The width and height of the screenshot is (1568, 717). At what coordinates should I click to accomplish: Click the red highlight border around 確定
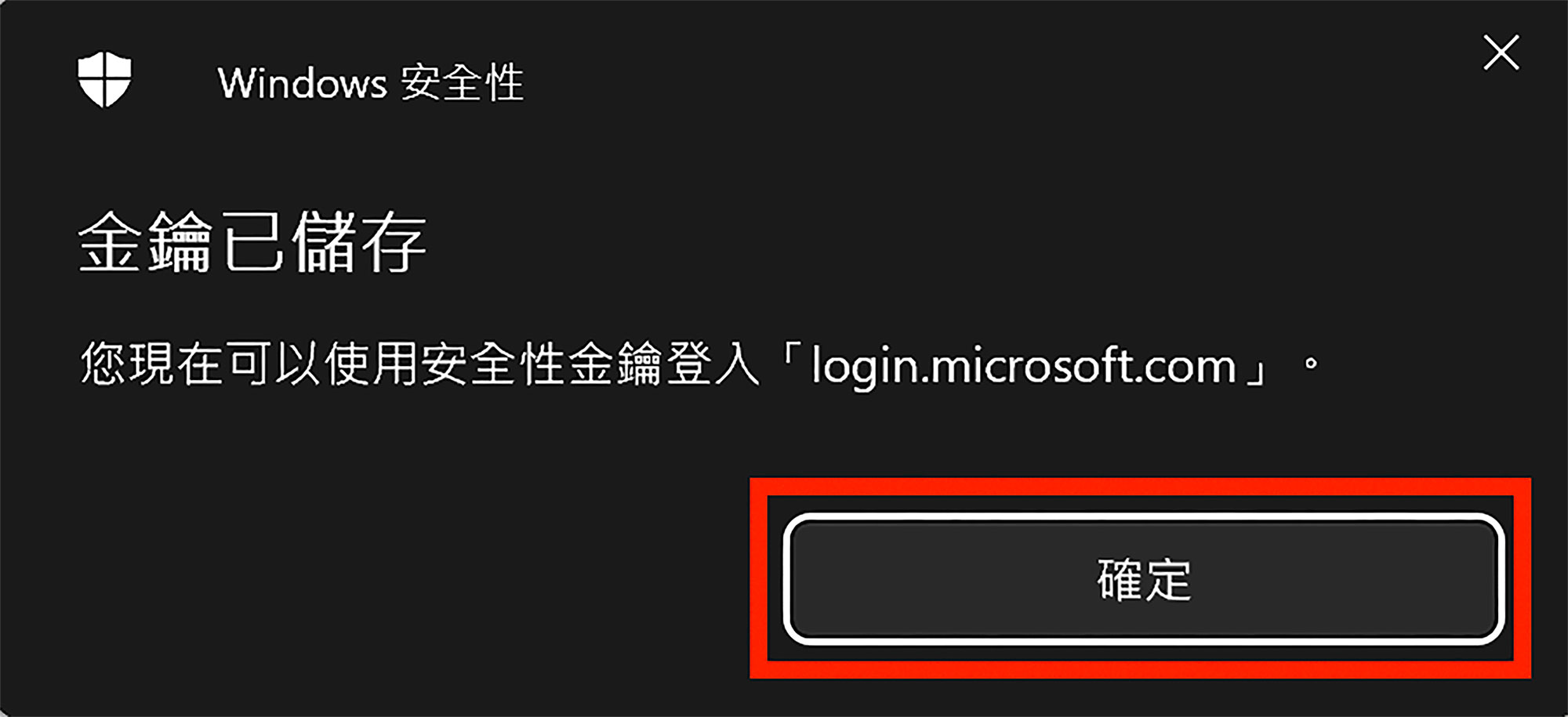pos(1140,487)
